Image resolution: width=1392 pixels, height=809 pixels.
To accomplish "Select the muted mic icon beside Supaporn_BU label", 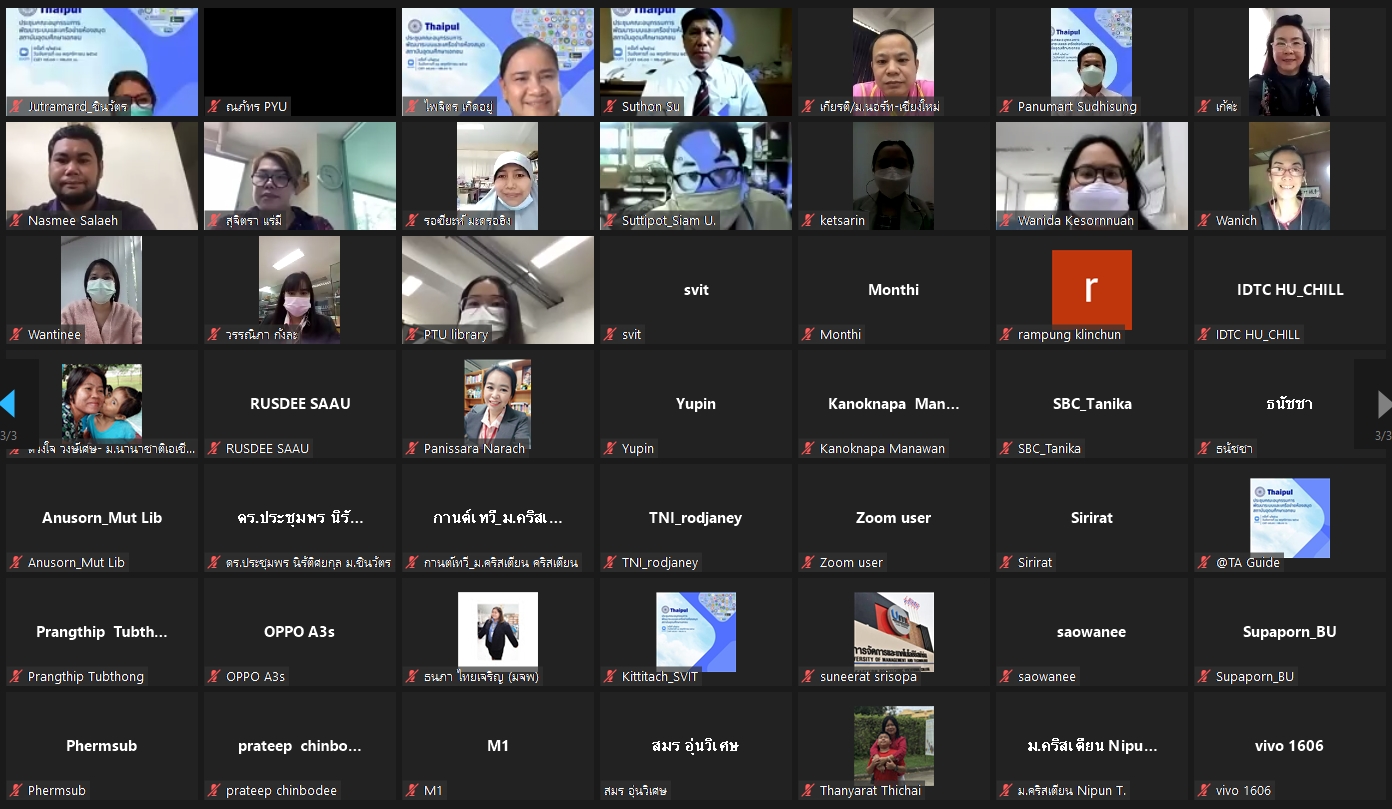I will tap(1204, 676).
